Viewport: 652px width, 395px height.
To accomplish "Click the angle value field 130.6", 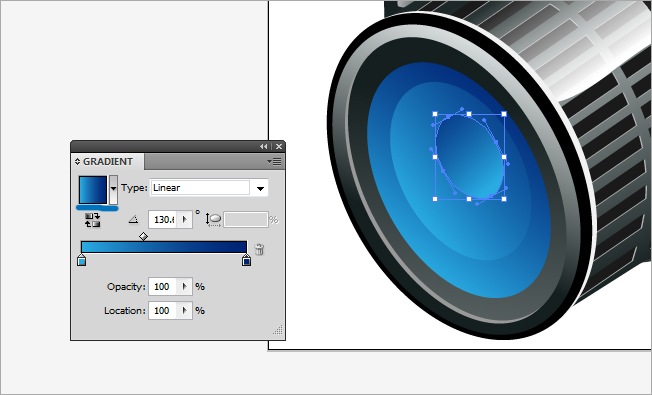I will [x=163, y=220].
